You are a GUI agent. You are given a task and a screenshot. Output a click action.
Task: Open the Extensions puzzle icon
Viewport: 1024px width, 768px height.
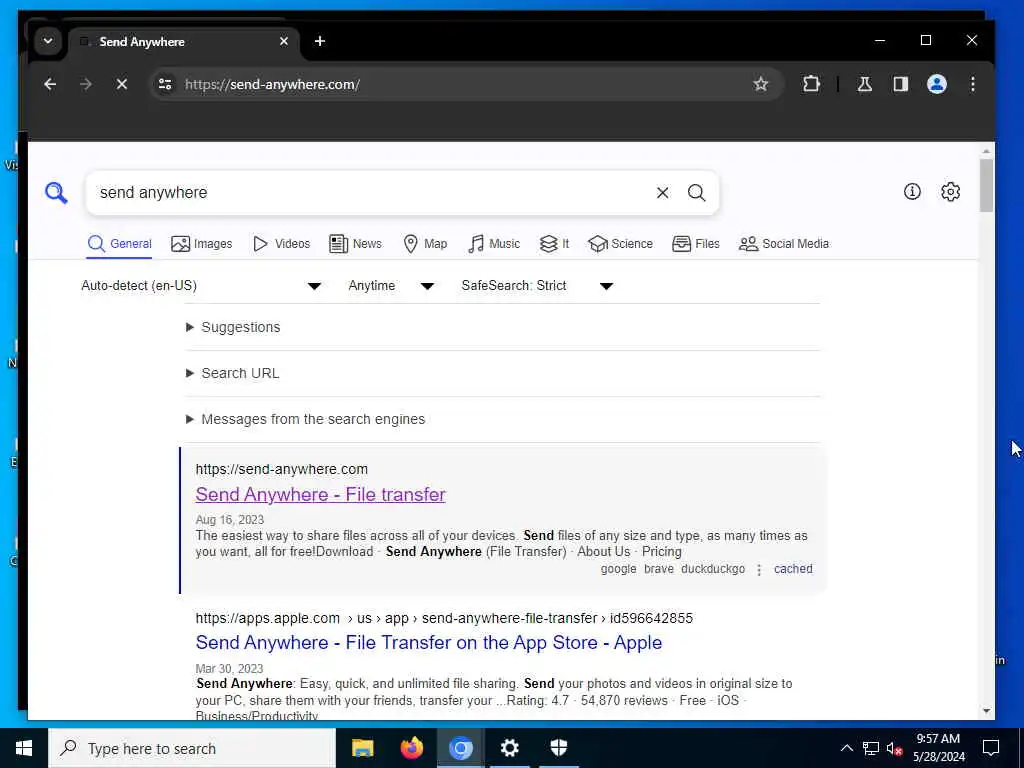[811, 84]
